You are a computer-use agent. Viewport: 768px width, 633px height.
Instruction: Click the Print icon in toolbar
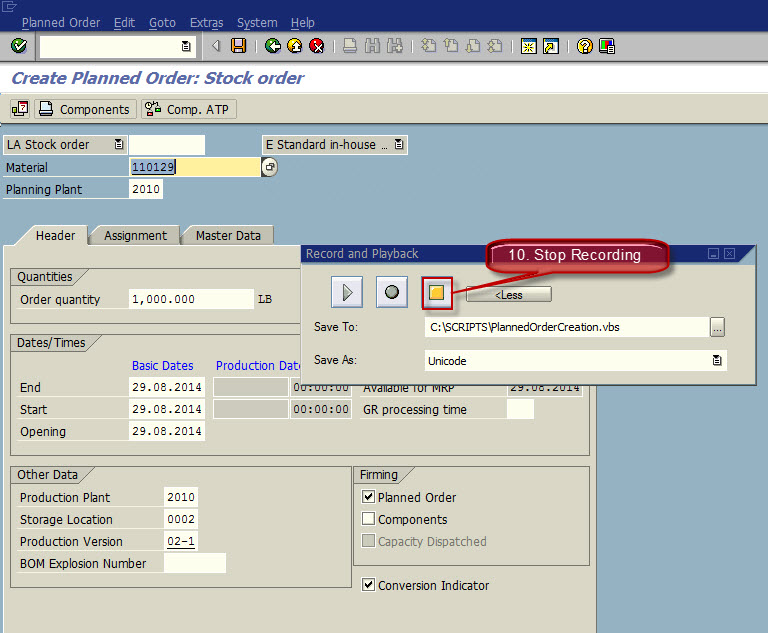point(350,46)
